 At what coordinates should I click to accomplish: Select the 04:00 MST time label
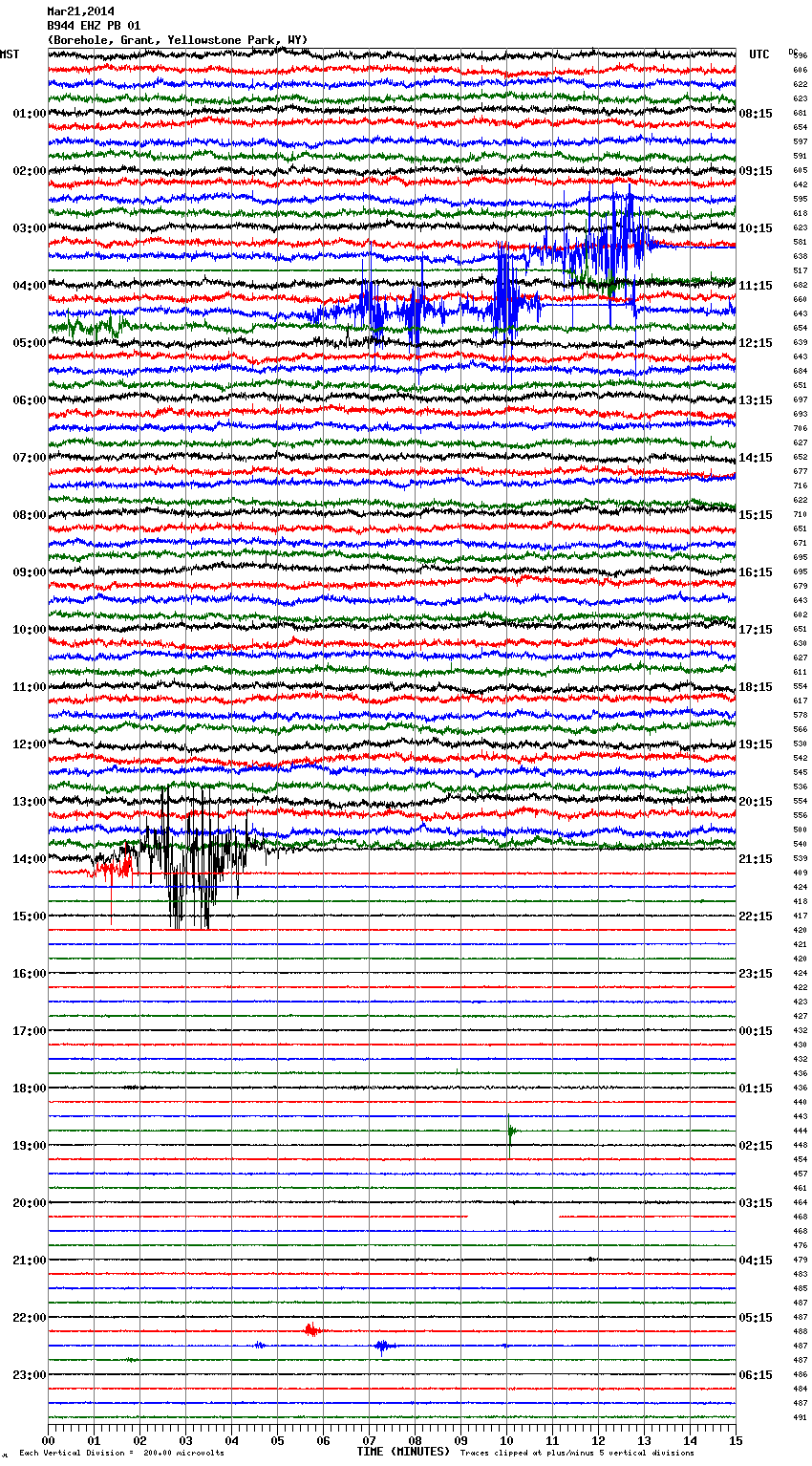(x=30, y=286)
